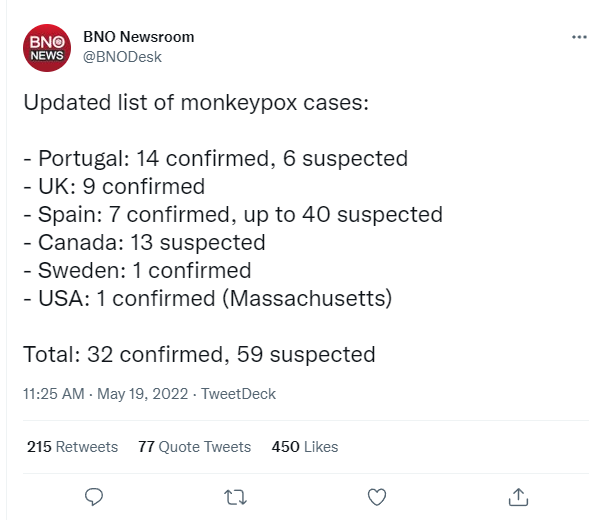
Task: Click the BNO News profile avatar
Action: pos(47,47)
